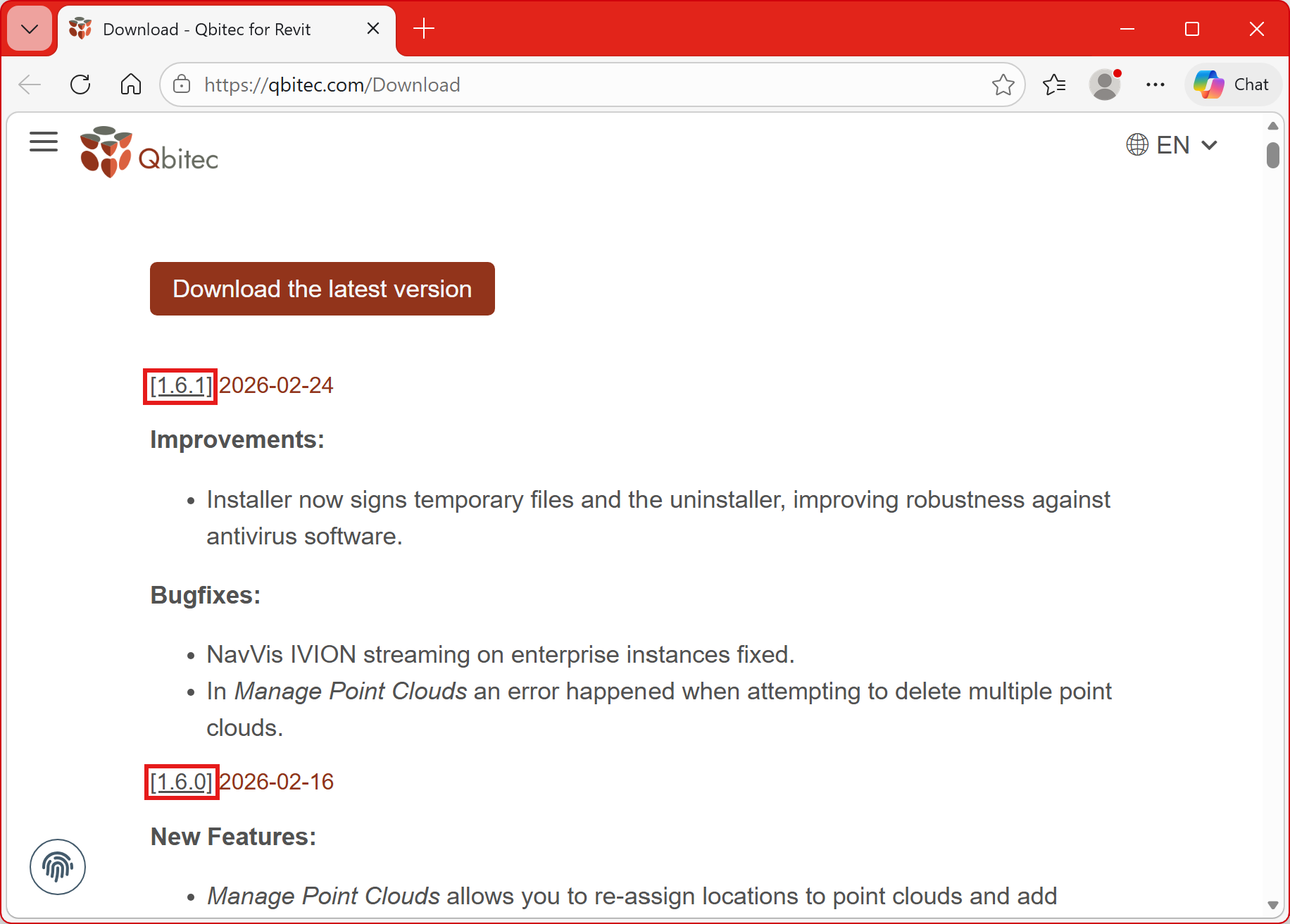This screenshot has height=924, width=1290.
Task: Click the address bar URL field
Action: pos(563,85)
